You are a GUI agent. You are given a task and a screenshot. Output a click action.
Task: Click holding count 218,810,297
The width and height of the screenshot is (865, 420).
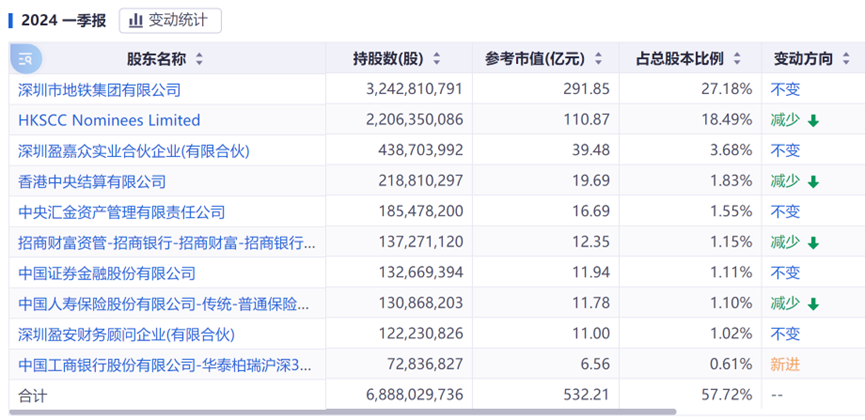(x=420, y=181)
